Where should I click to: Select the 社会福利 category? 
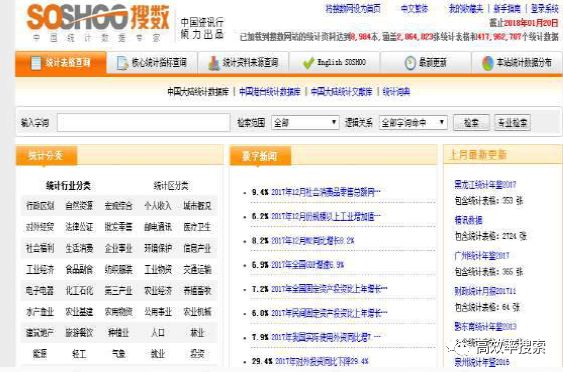coord(40,248)
